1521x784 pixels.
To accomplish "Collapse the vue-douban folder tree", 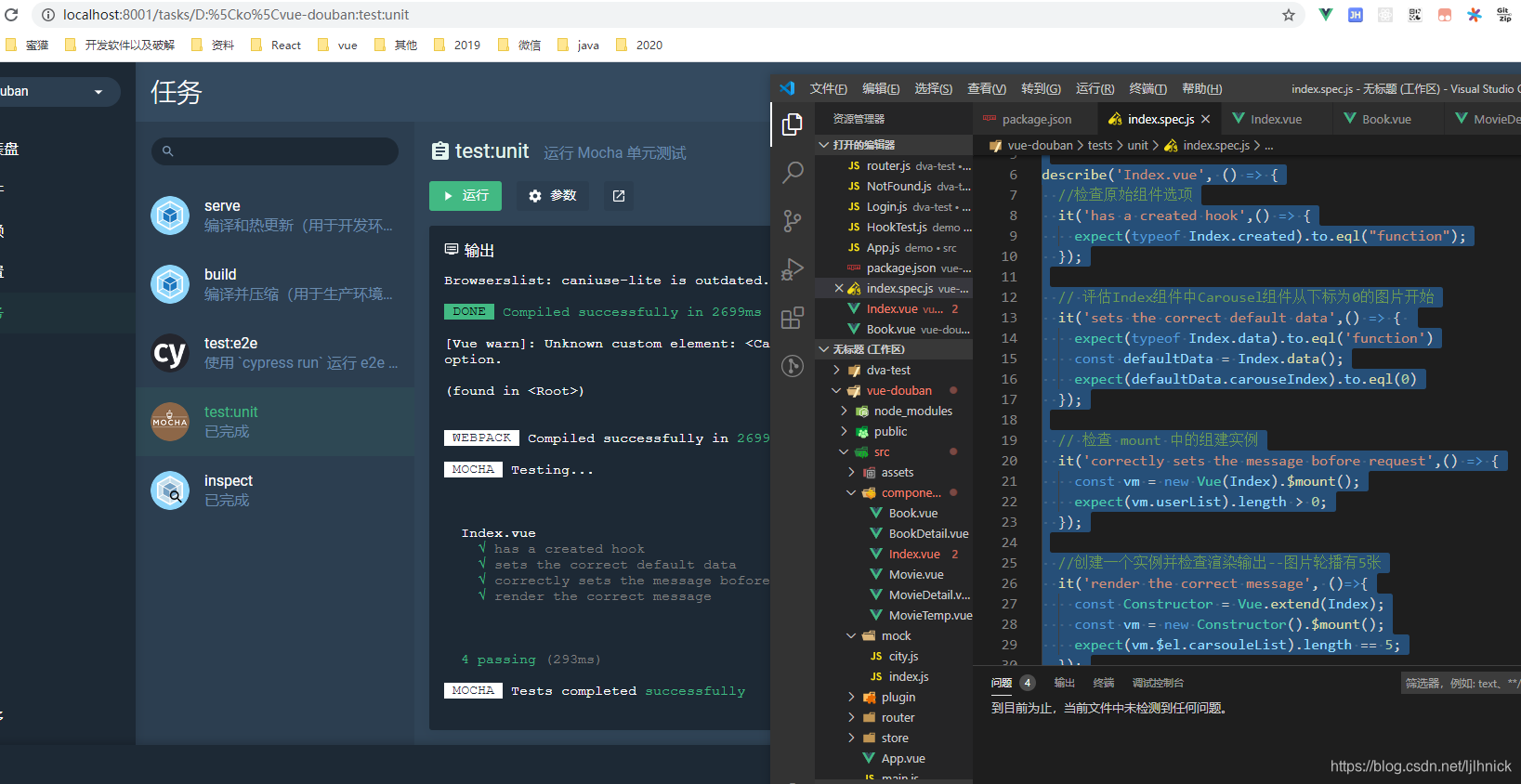I will 836,390.
